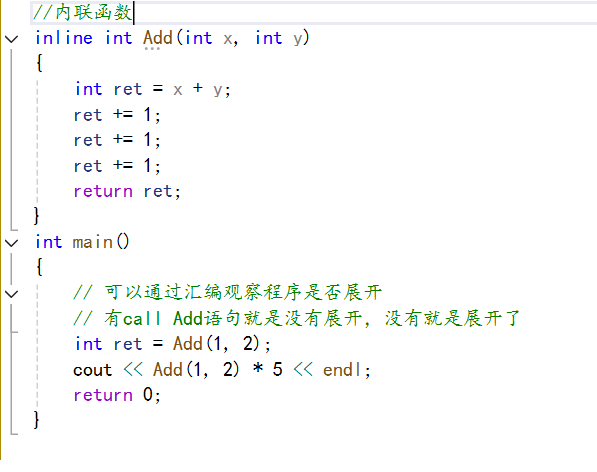Click the 'endl' identifier
Screen dimensions: 597x472
[x=342, y=370]
